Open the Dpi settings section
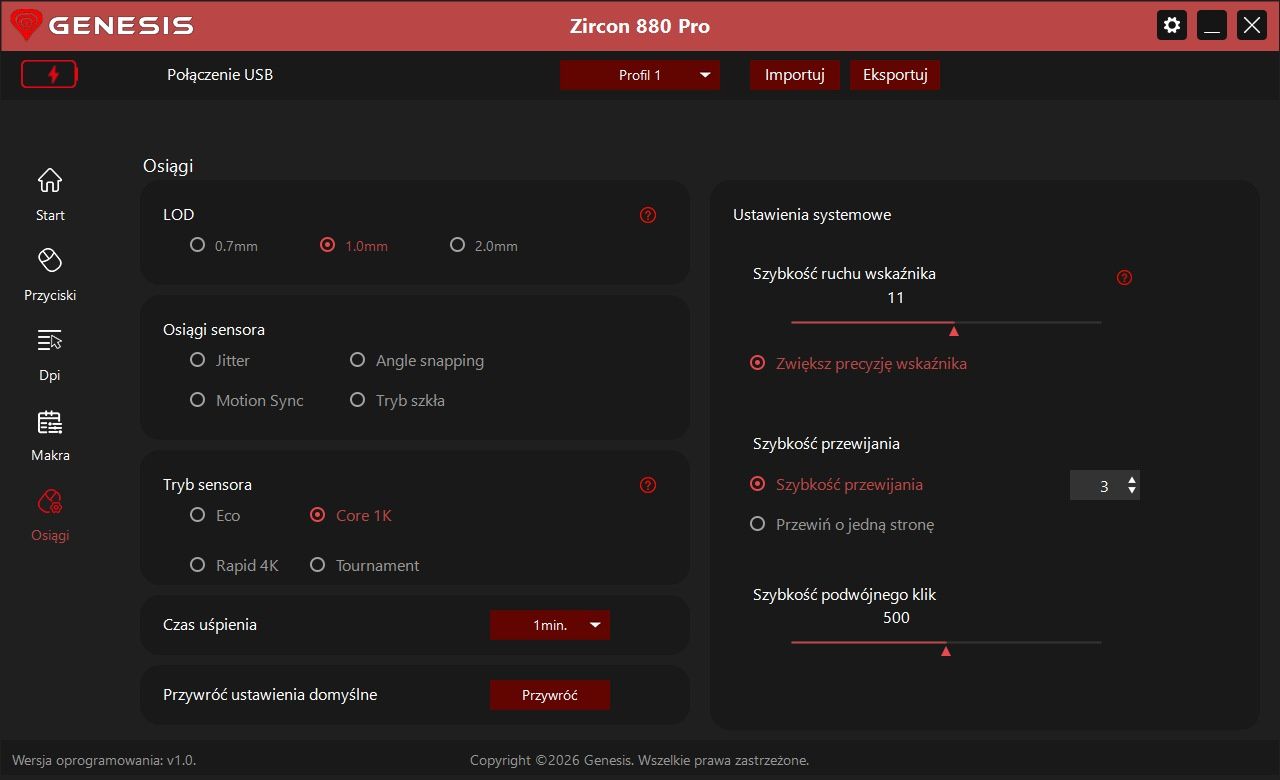 coord(50,355)
